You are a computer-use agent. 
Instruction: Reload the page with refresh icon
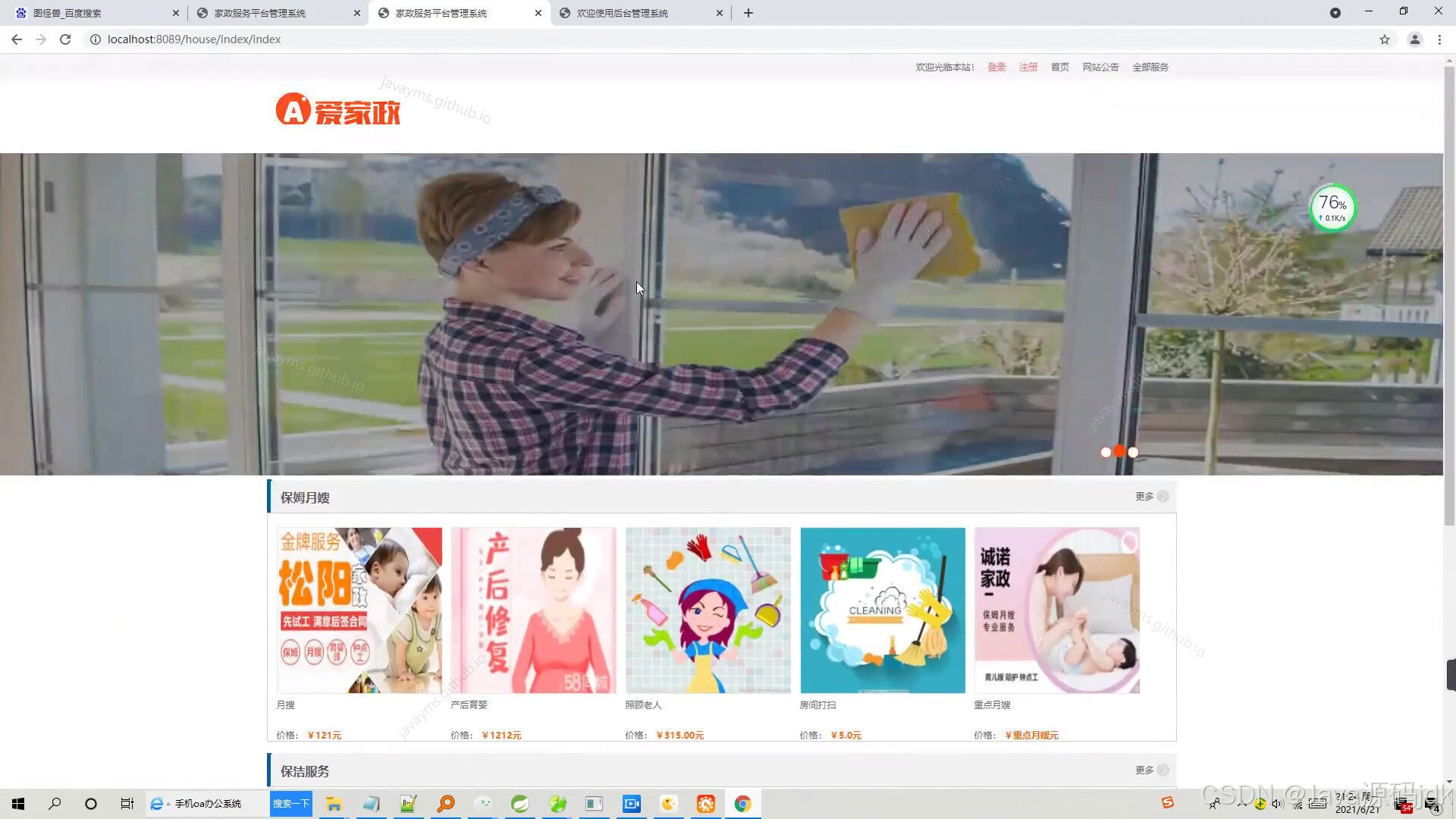[x=64, y=39]
